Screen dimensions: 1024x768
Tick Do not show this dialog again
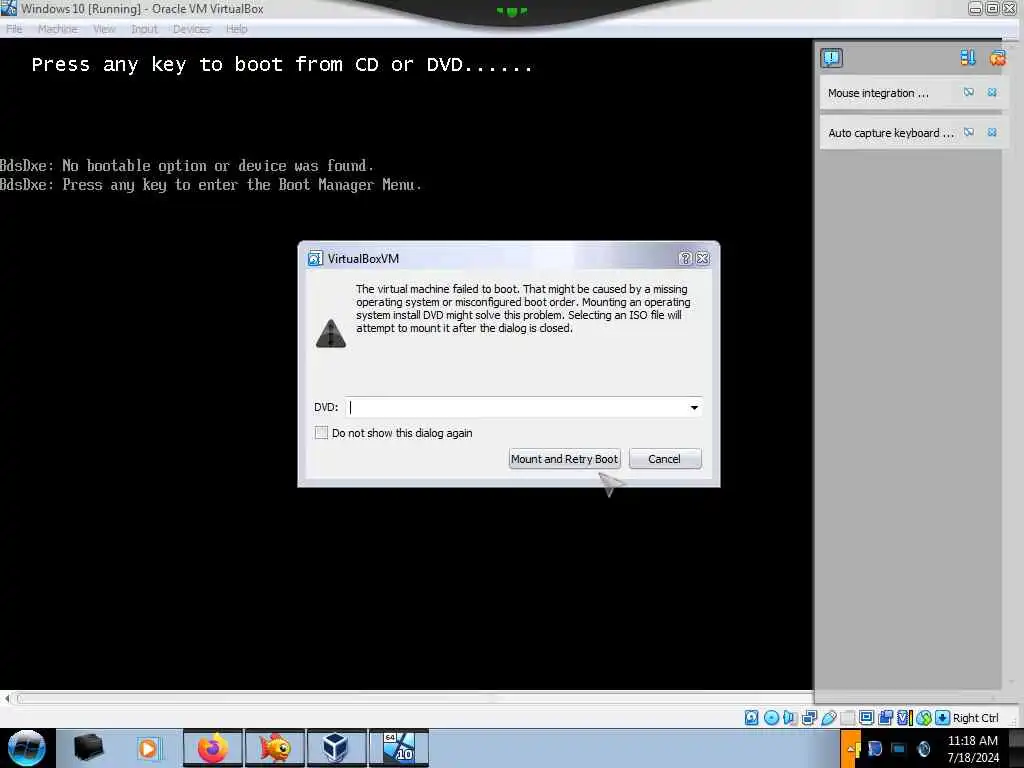click(x=321, y=432)
